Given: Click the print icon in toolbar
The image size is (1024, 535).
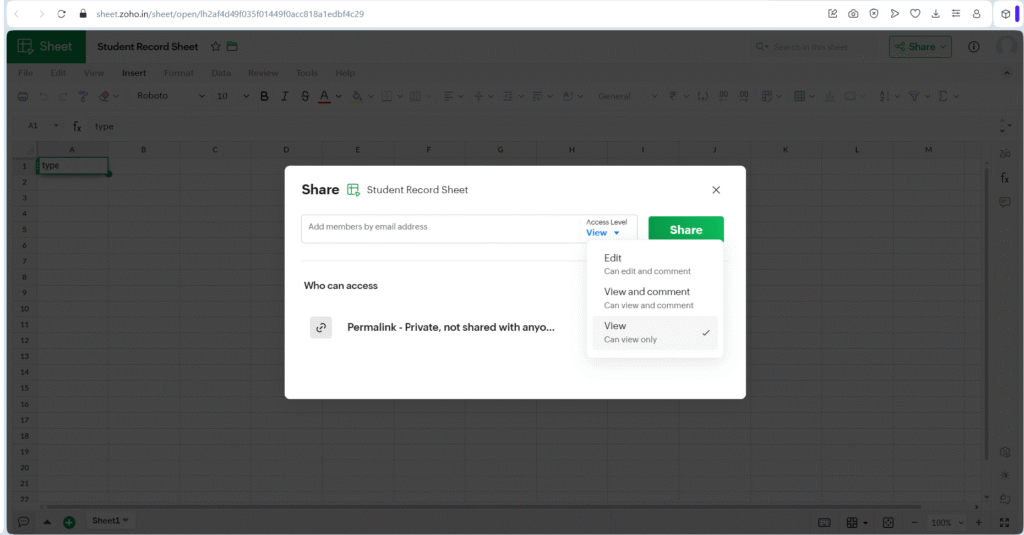Looking at the screenshot, I should coord(23,96).
